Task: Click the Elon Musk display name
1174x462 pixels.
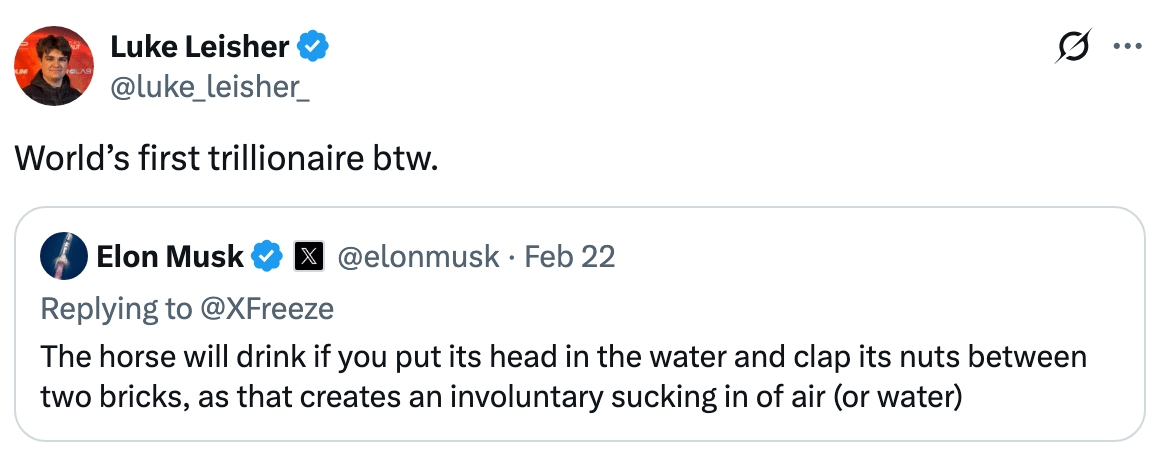Action: click(169, 257)
